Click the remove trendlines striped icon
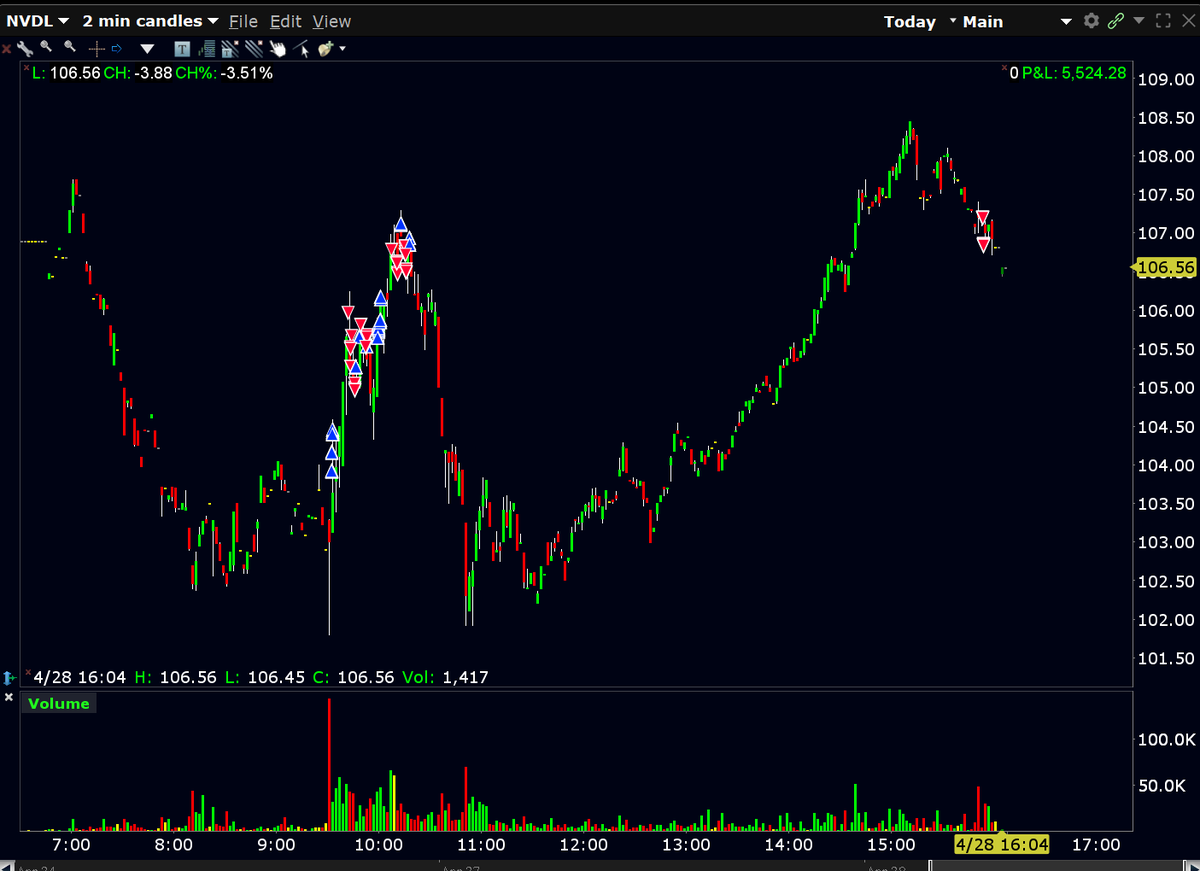This screenshot has height=871, width=1200. point(254,48)
